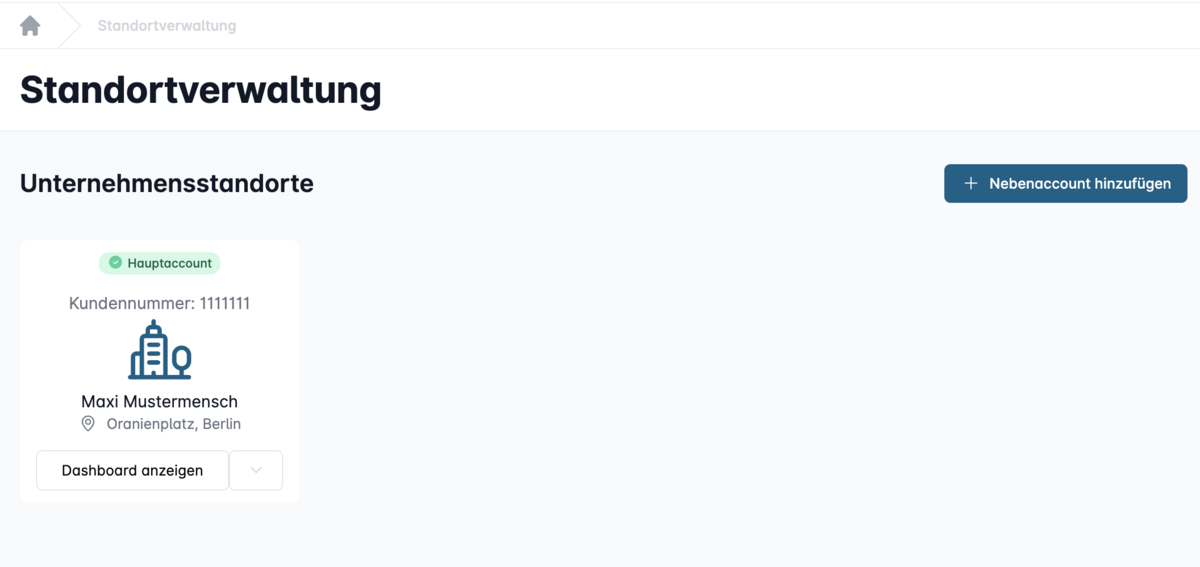Screen dimensions: 1200x567
Task: Click the location pin icon
Action: tap(88, 424)
